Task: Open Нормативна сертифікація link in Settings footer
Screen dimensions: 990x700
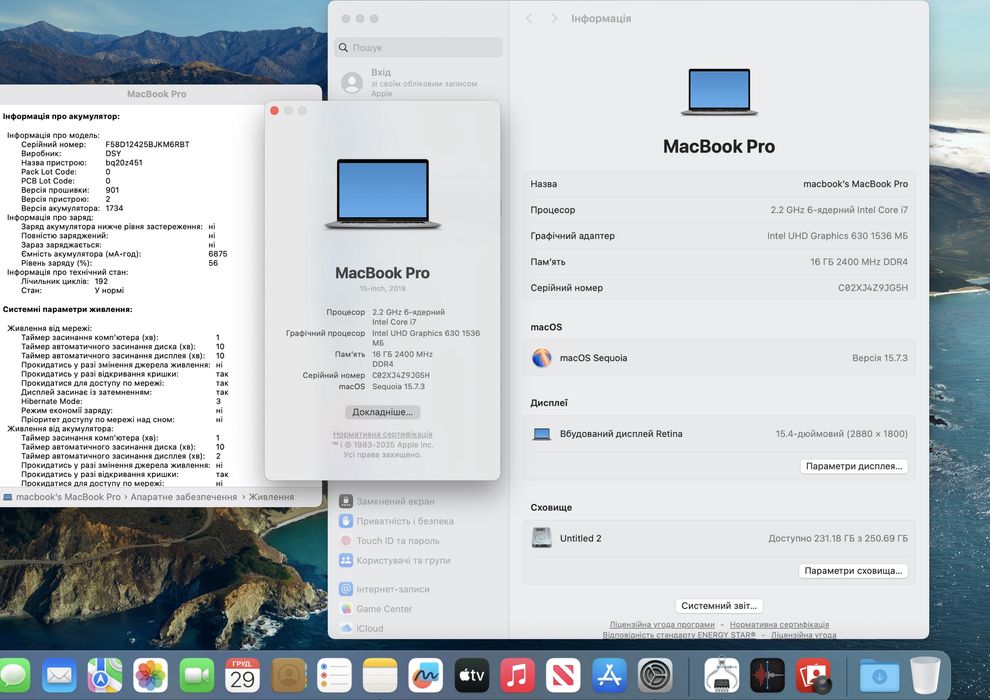Action: [779, 624]
